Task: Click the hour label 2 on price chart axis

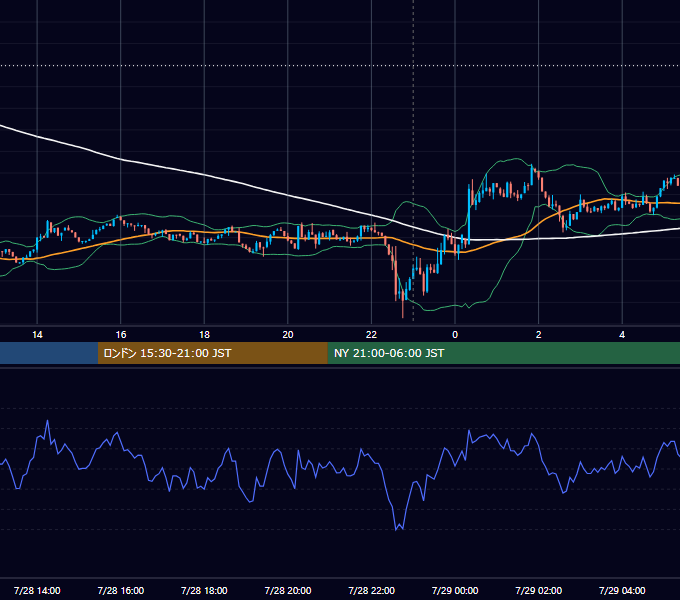Action: 539,335
